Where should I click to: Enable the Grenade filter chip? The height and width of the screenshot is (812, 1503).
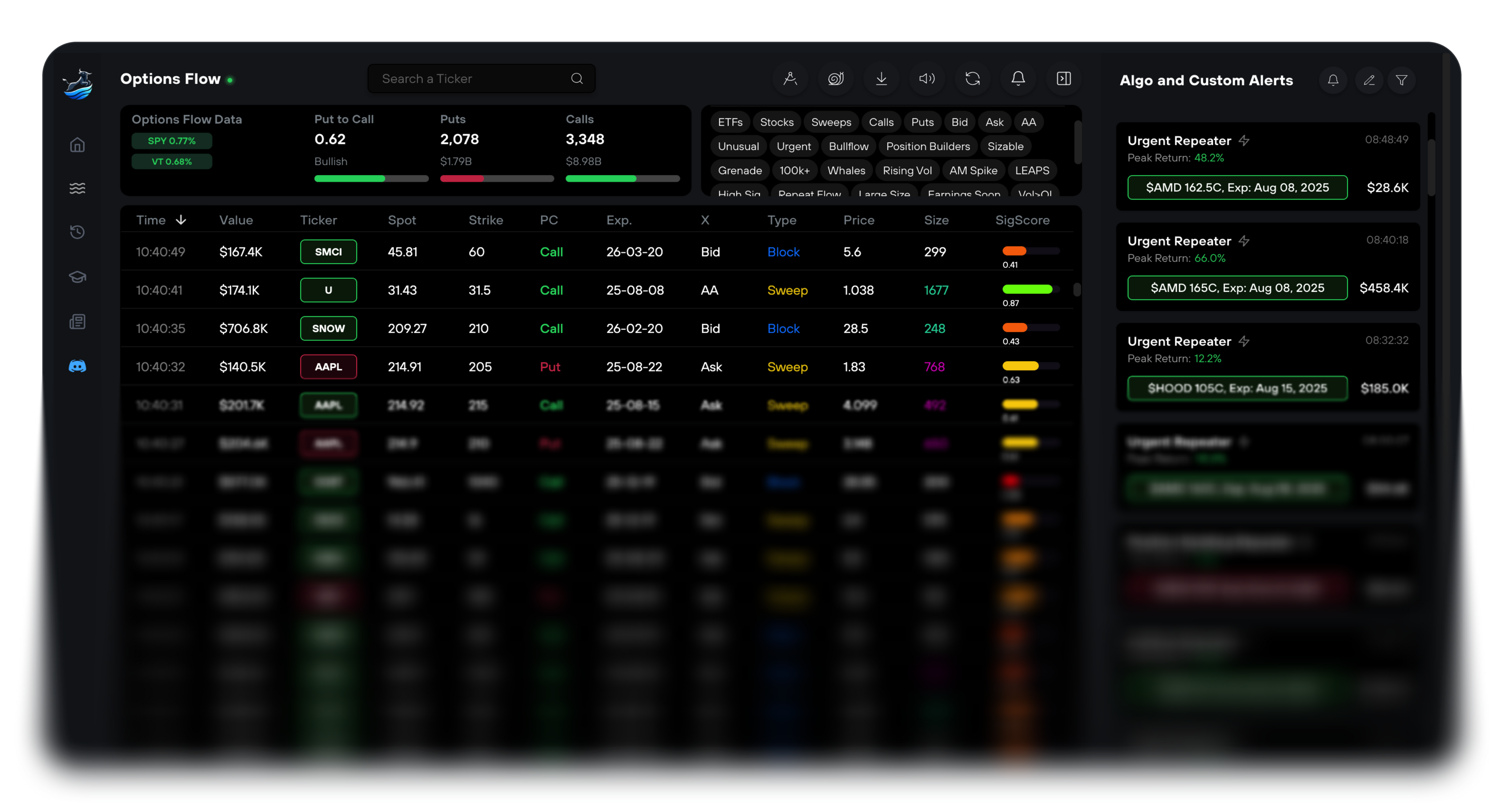coord(740,171)
